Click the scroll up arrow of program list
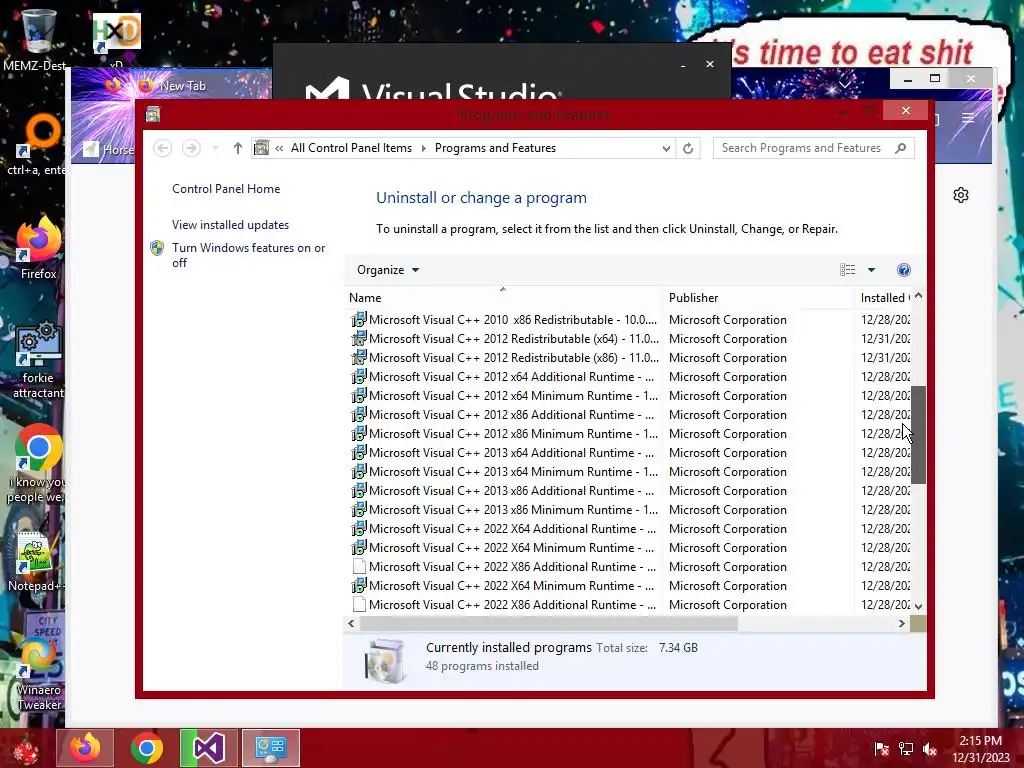 pos(918,296)
